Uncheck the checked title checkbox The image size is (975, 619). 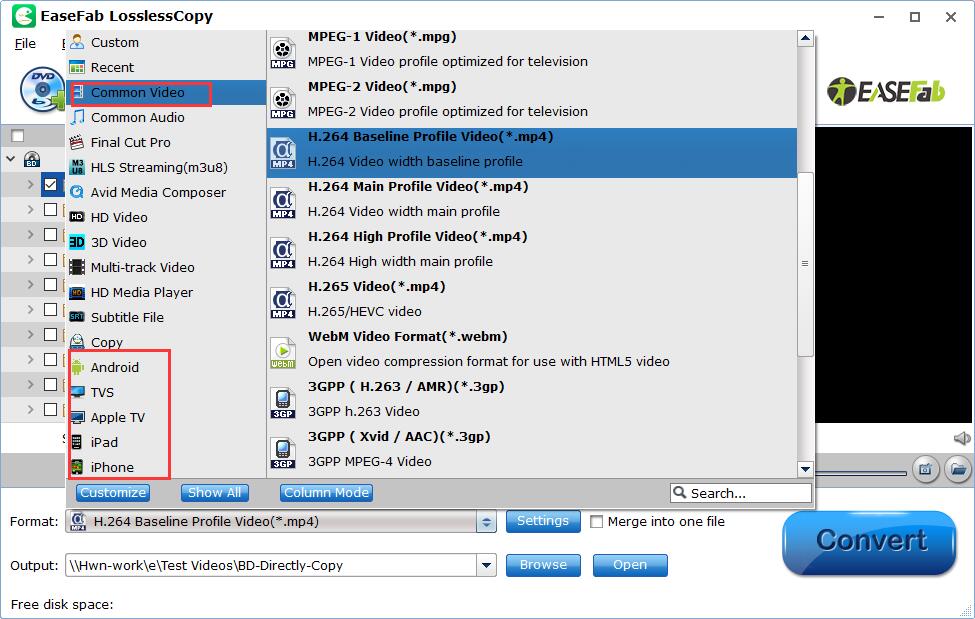pyautogui.click(x=51, y=185)
